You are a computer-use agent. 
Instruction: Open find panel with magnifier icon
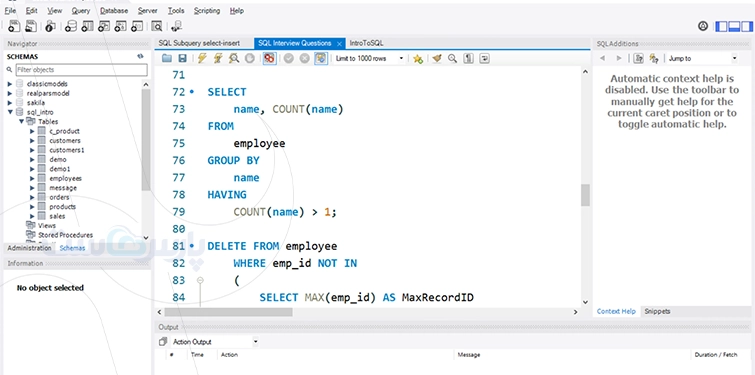452,59
